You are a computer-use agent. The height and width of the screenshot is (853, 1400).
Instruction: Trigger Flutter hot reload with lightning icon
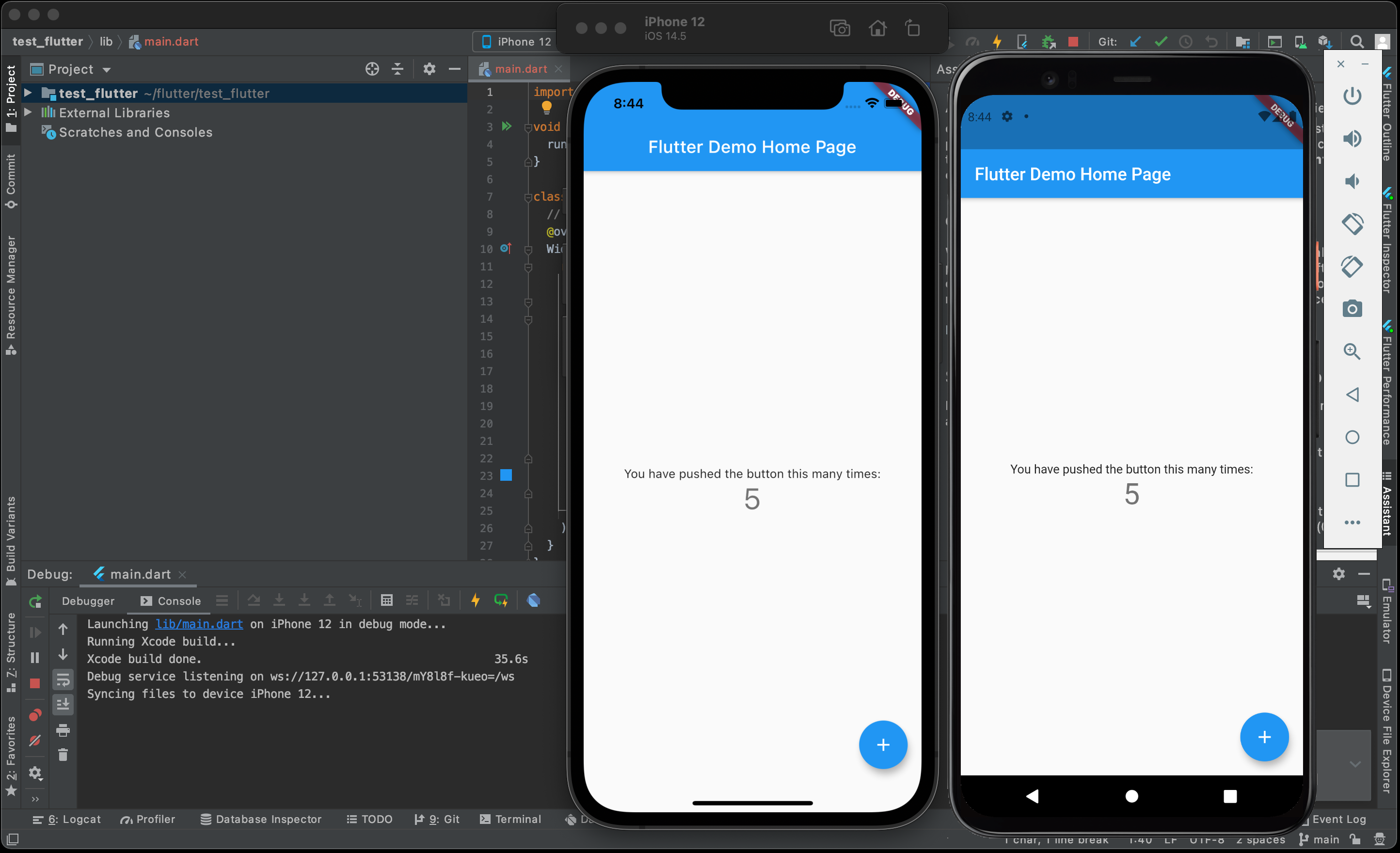998,42
